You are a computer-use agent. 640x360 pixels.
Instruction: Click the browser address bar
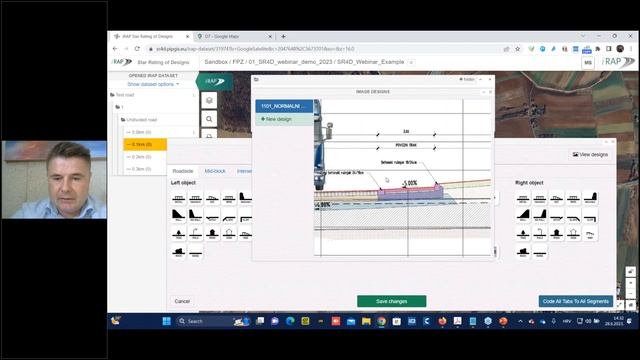327,49
